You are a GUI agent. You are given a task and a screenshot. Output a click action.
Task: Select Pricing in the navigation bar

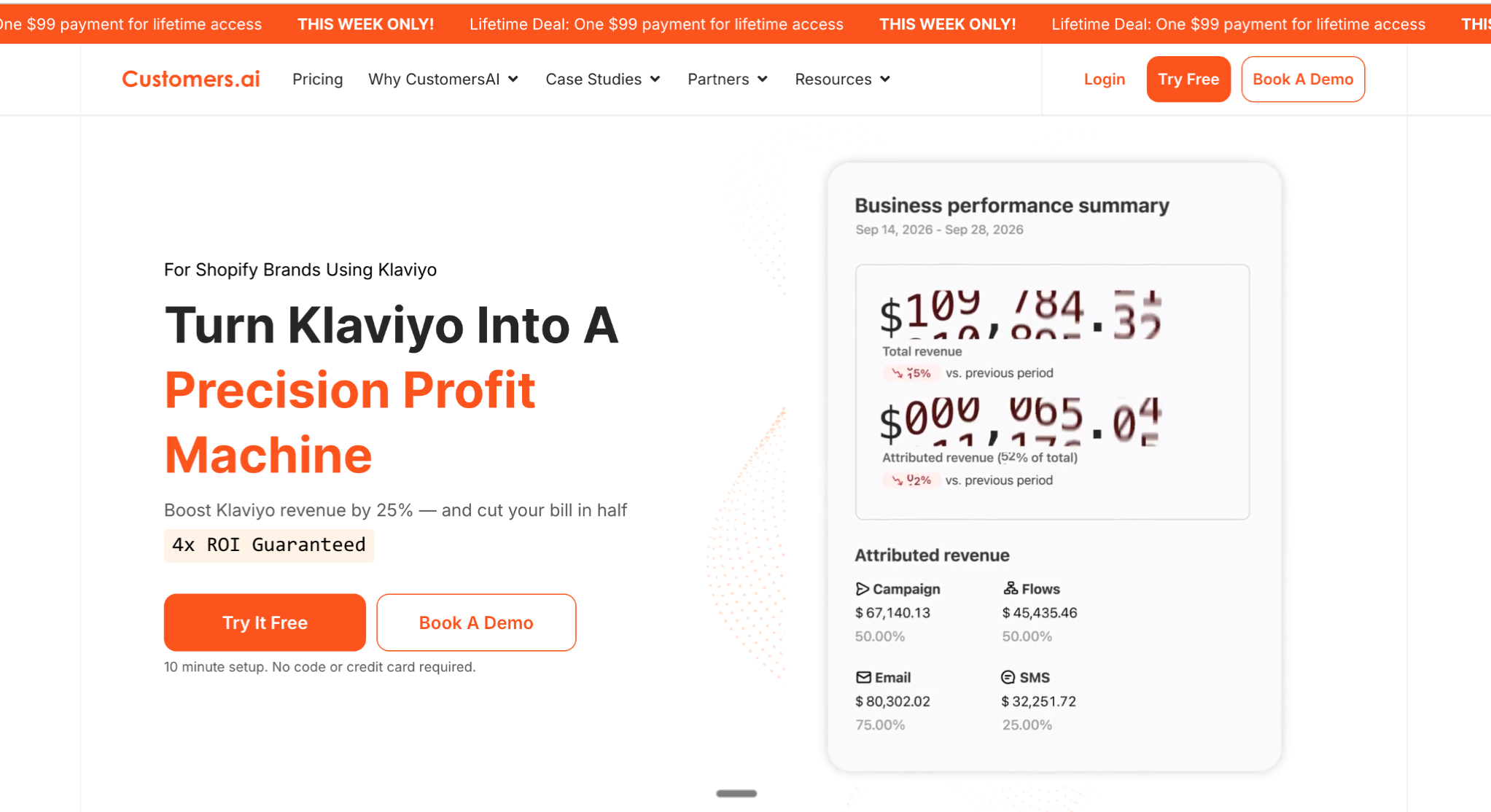[x=318, y=79]
